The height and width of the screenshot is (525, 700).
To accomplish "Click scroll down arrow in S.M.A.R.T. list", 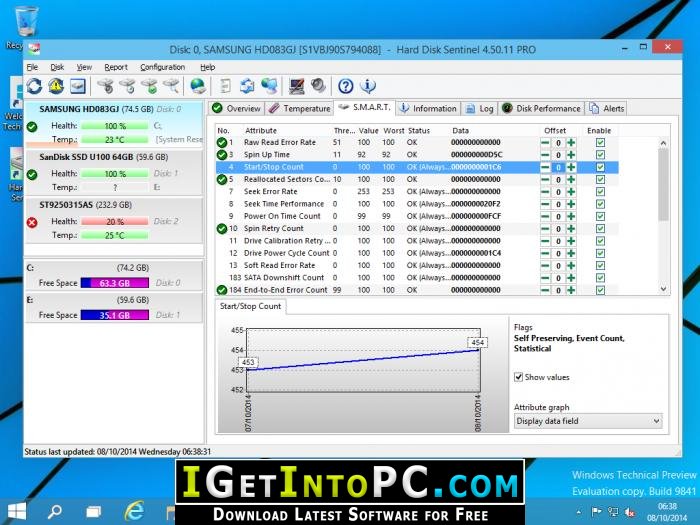I will pos(663,289).
